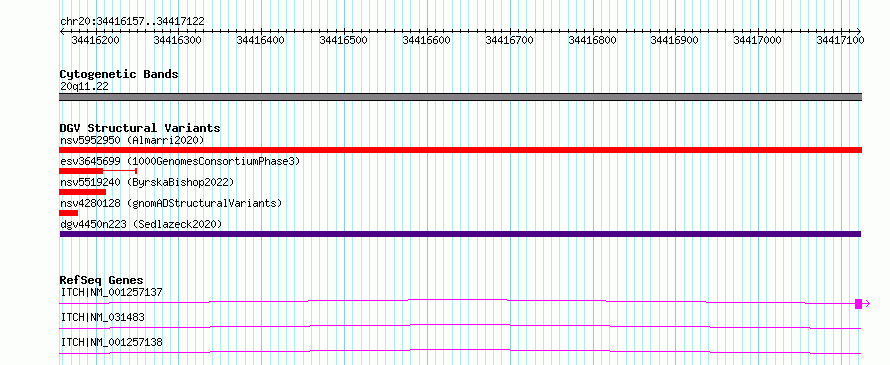Click the purple dgv4450n223 variant bar
The width and height of the screenshot is (890, 365).
[460, 234]
